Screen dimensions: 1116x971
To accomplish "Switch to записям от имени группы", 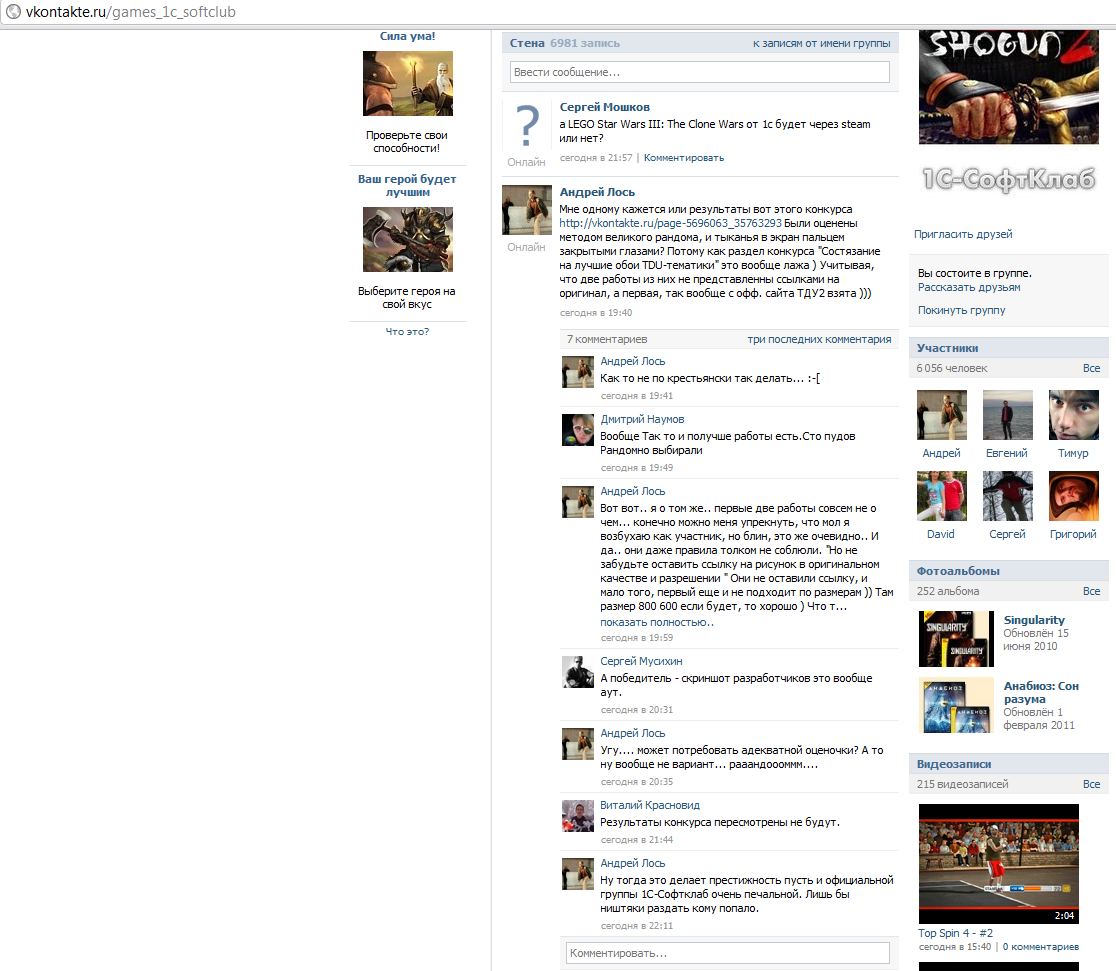I will pos(821,43).
